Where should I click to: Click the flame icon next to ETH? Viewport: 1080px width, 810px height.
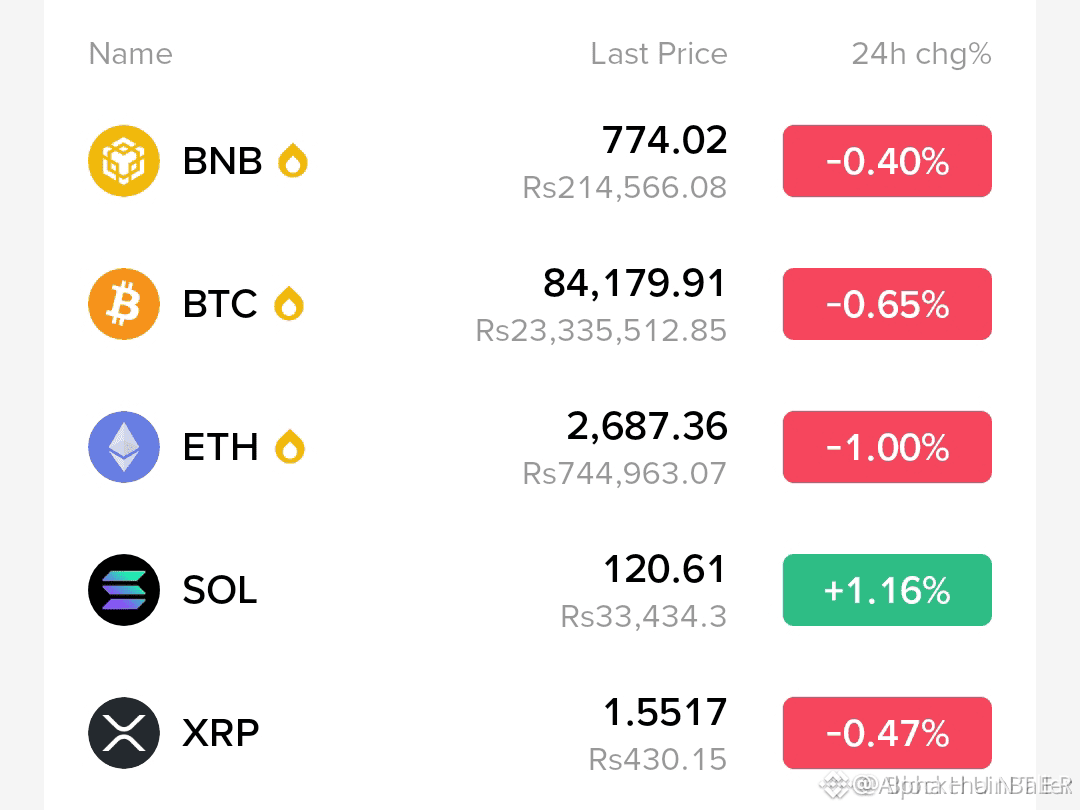click(290, 447)
